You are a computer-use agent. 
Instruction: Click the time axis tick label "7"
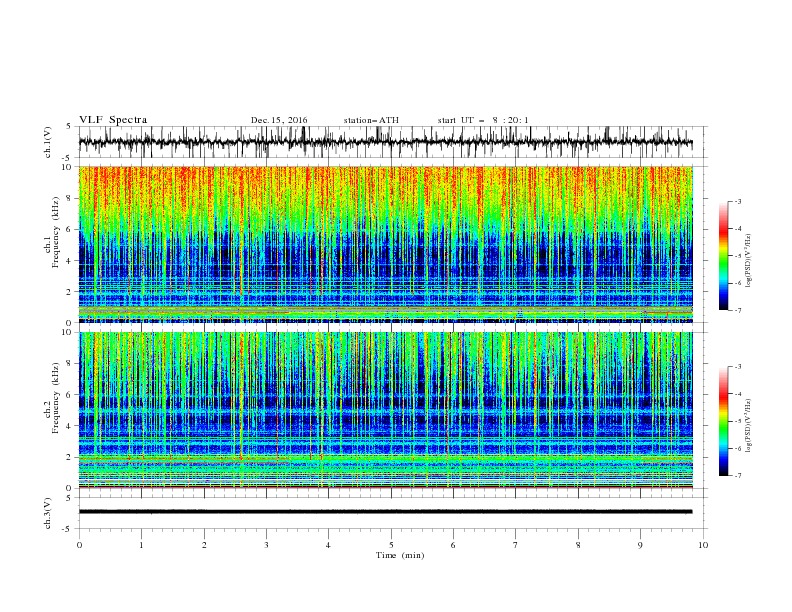(516, 545)
